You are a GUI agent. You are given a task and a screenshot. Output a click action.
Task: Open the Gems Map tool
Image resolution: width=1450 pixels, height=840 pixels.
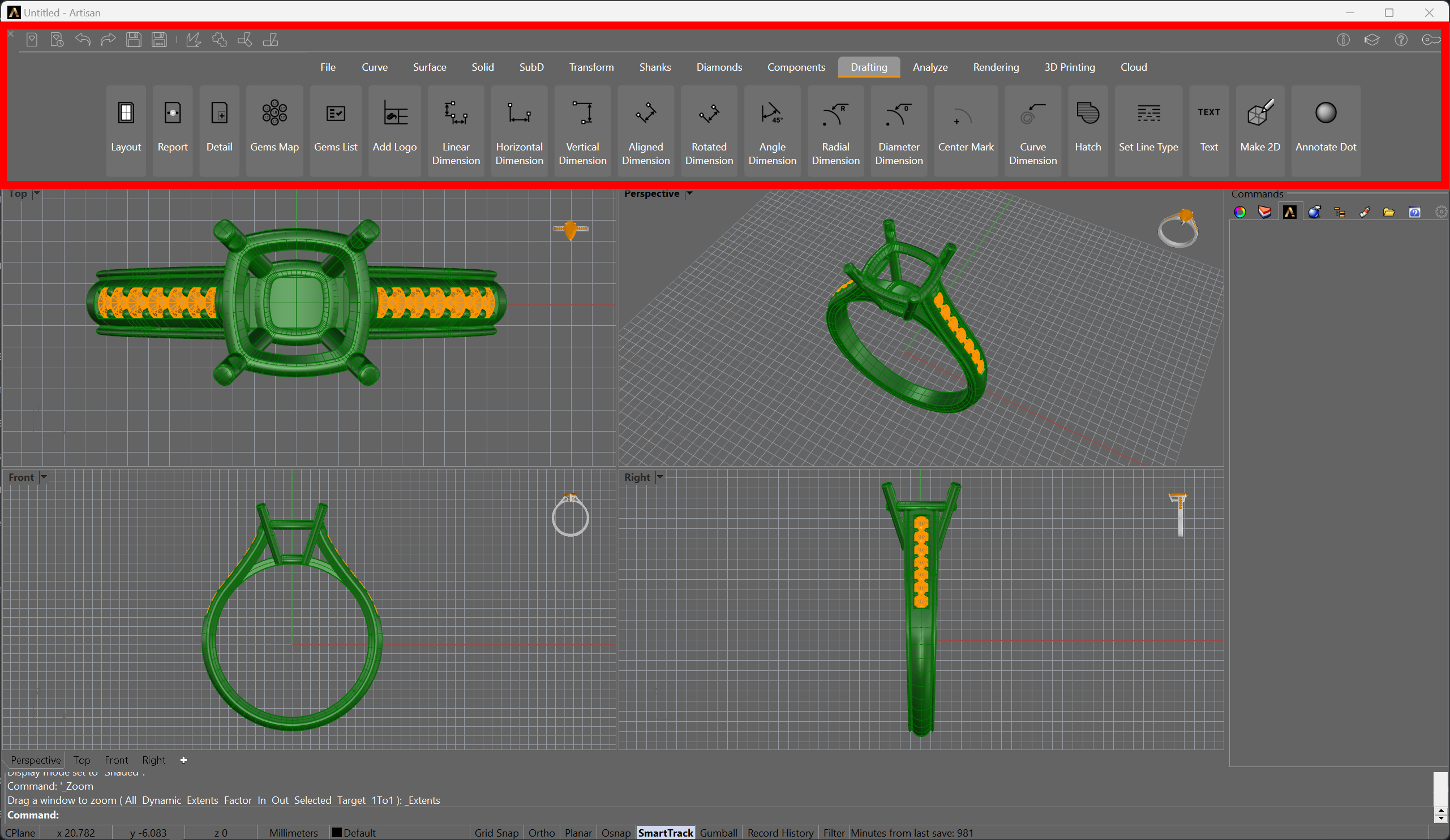(274, 131)
